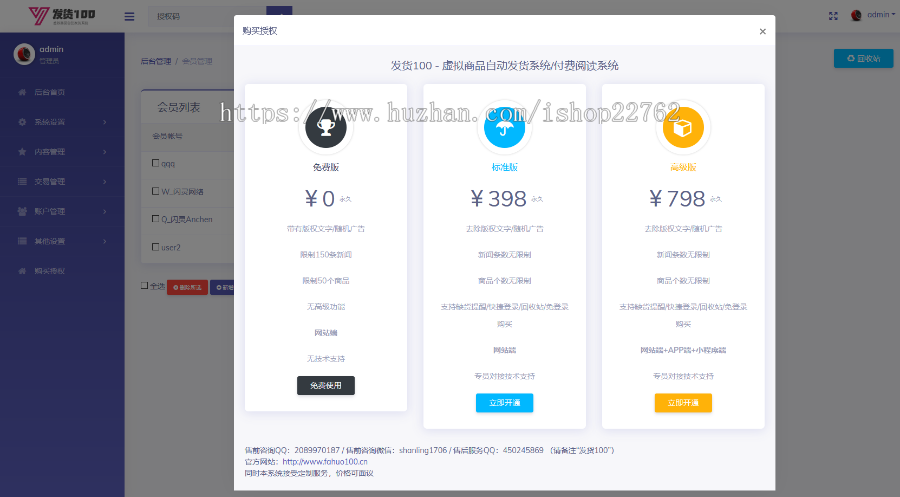Click the red 删除所选 button
The width and height of the screenshot is (900, 497).
point(187,287)
